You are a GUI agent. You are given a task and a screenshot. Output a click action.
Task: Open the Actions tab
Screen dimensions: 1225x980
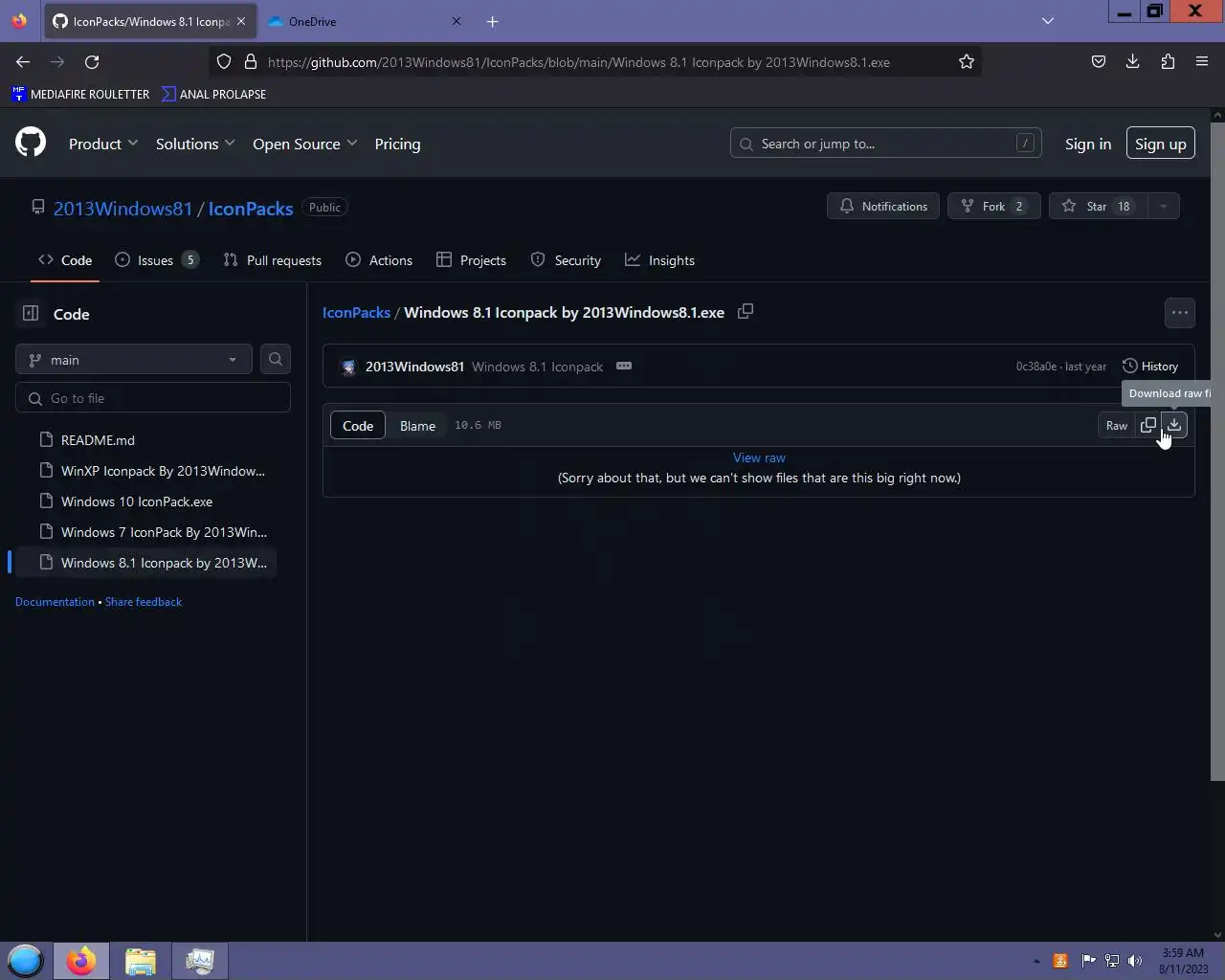pyautogui.click(x=379, y=260)
